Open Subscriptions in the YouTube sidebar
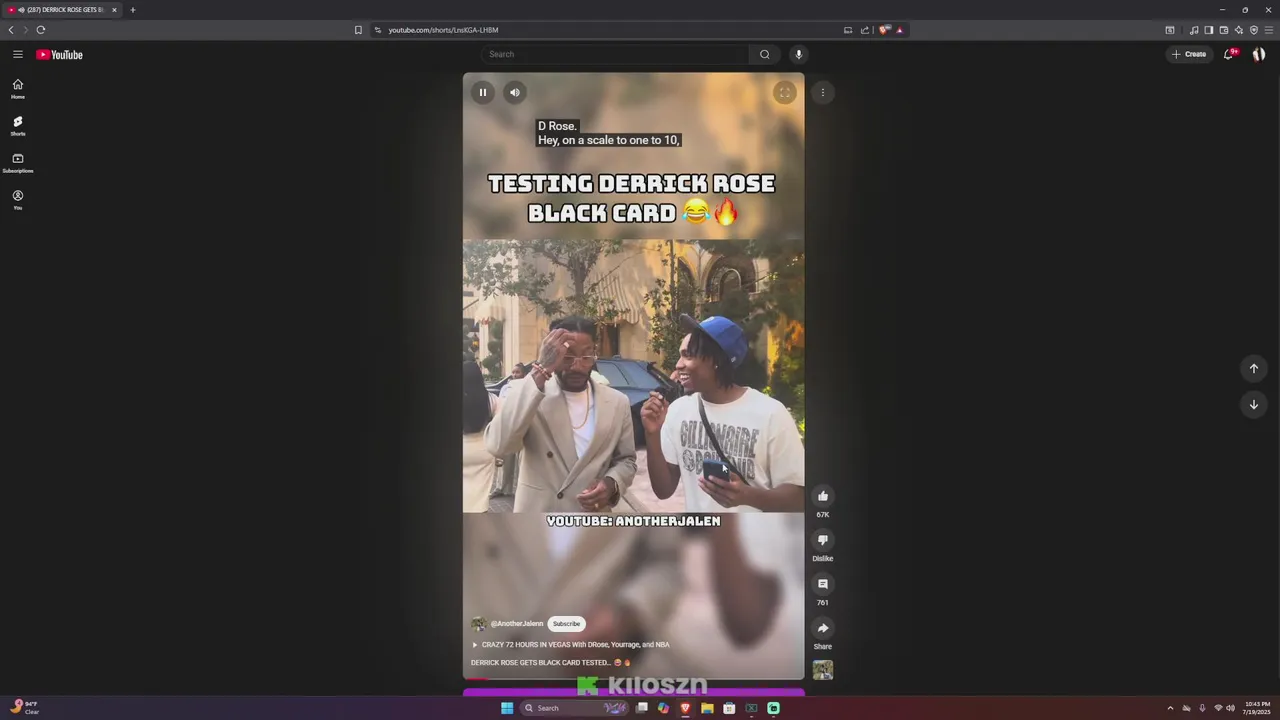 pyautogui.click(x=17, y=163)
